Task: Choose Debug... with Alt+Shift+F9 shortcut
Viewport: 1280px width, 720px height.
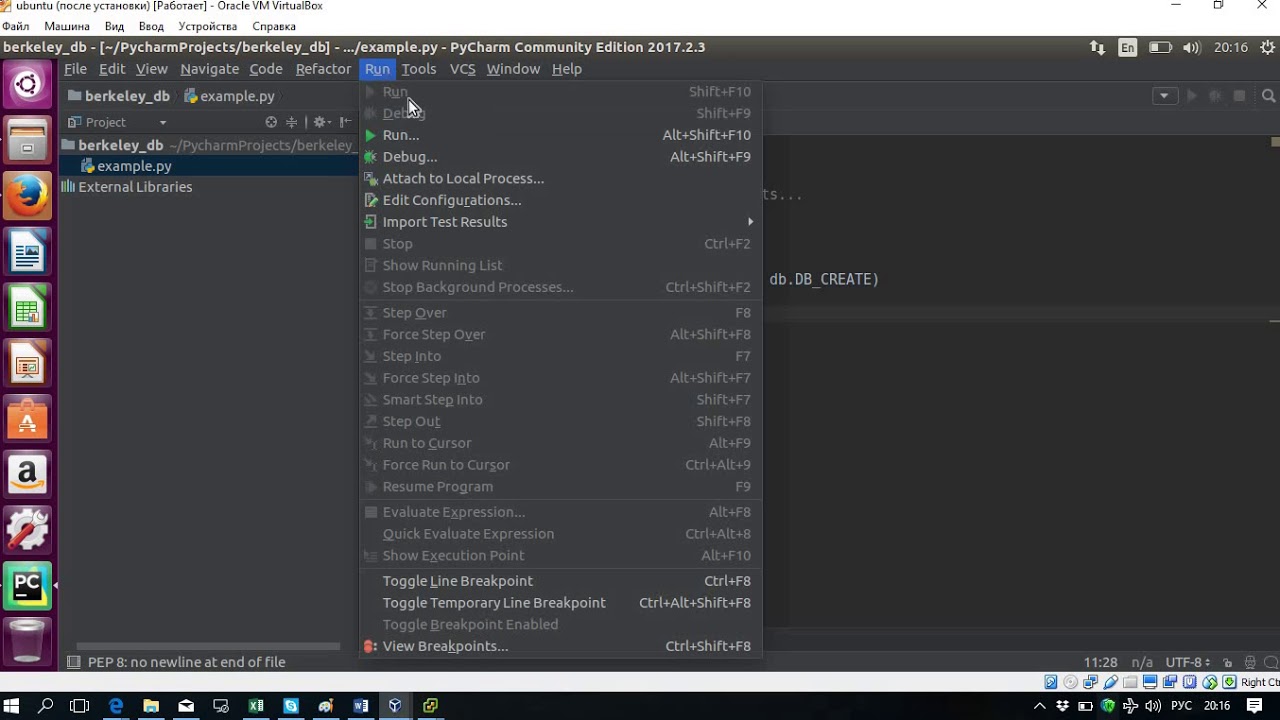Action: tap(561, 157)
